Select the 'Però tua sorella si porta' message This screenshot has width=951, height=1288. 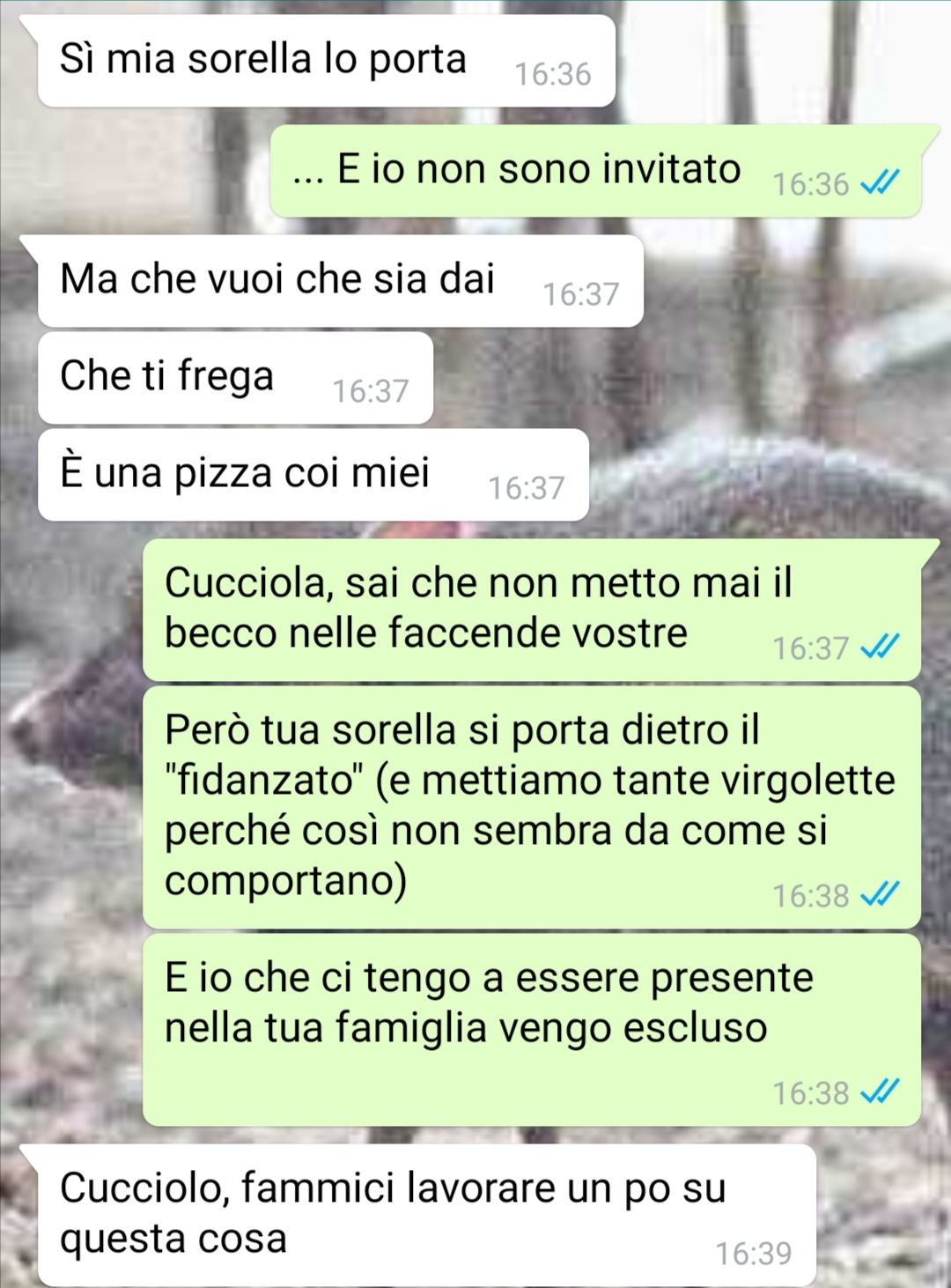532,807
